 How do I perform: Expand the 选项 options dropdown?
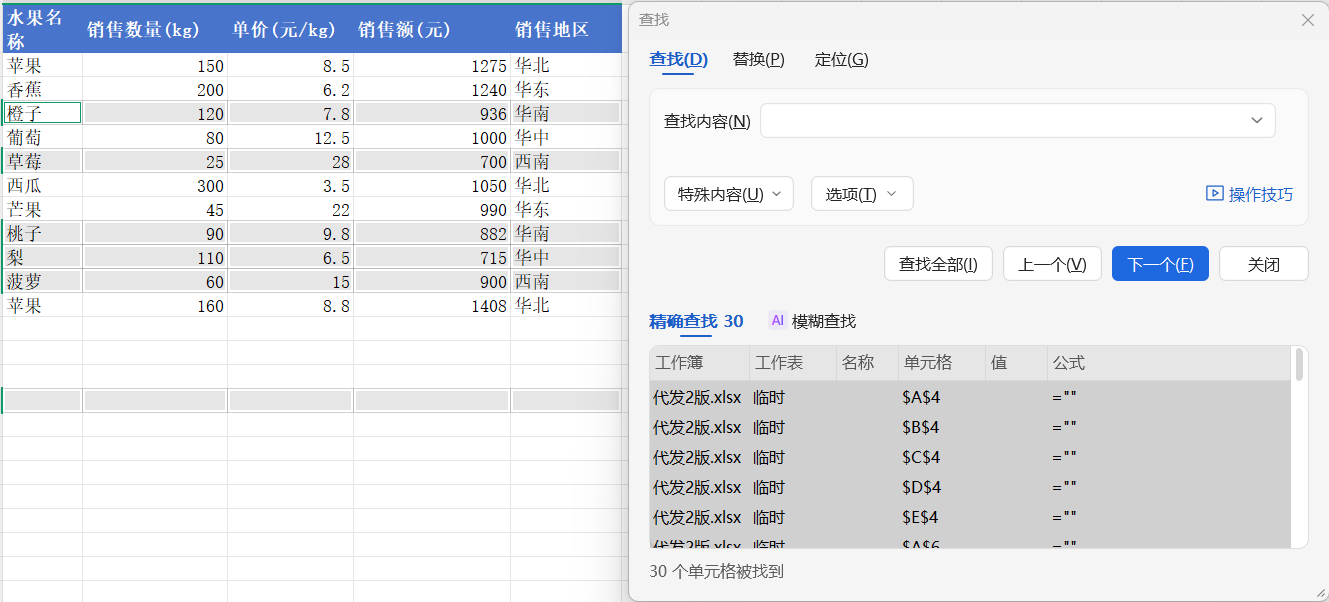[862, 194]
